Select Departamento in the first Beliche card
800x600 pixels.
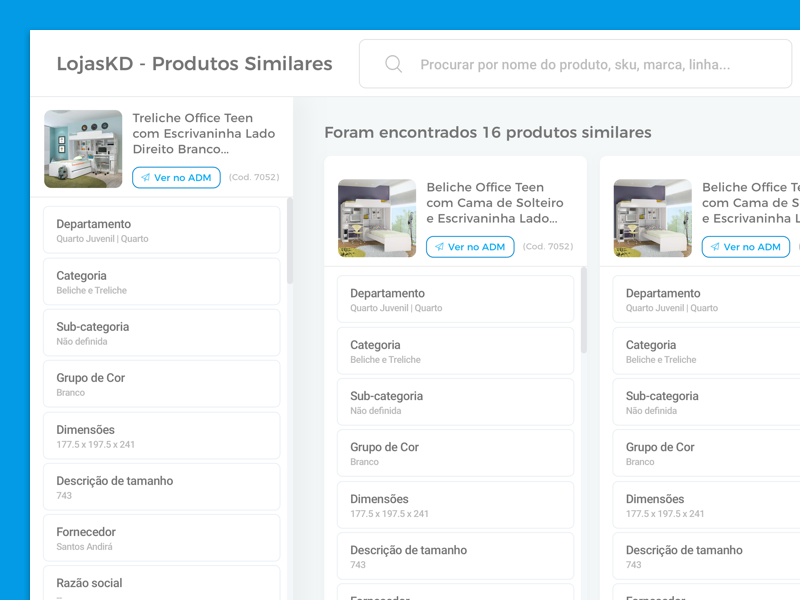point(456,299)
